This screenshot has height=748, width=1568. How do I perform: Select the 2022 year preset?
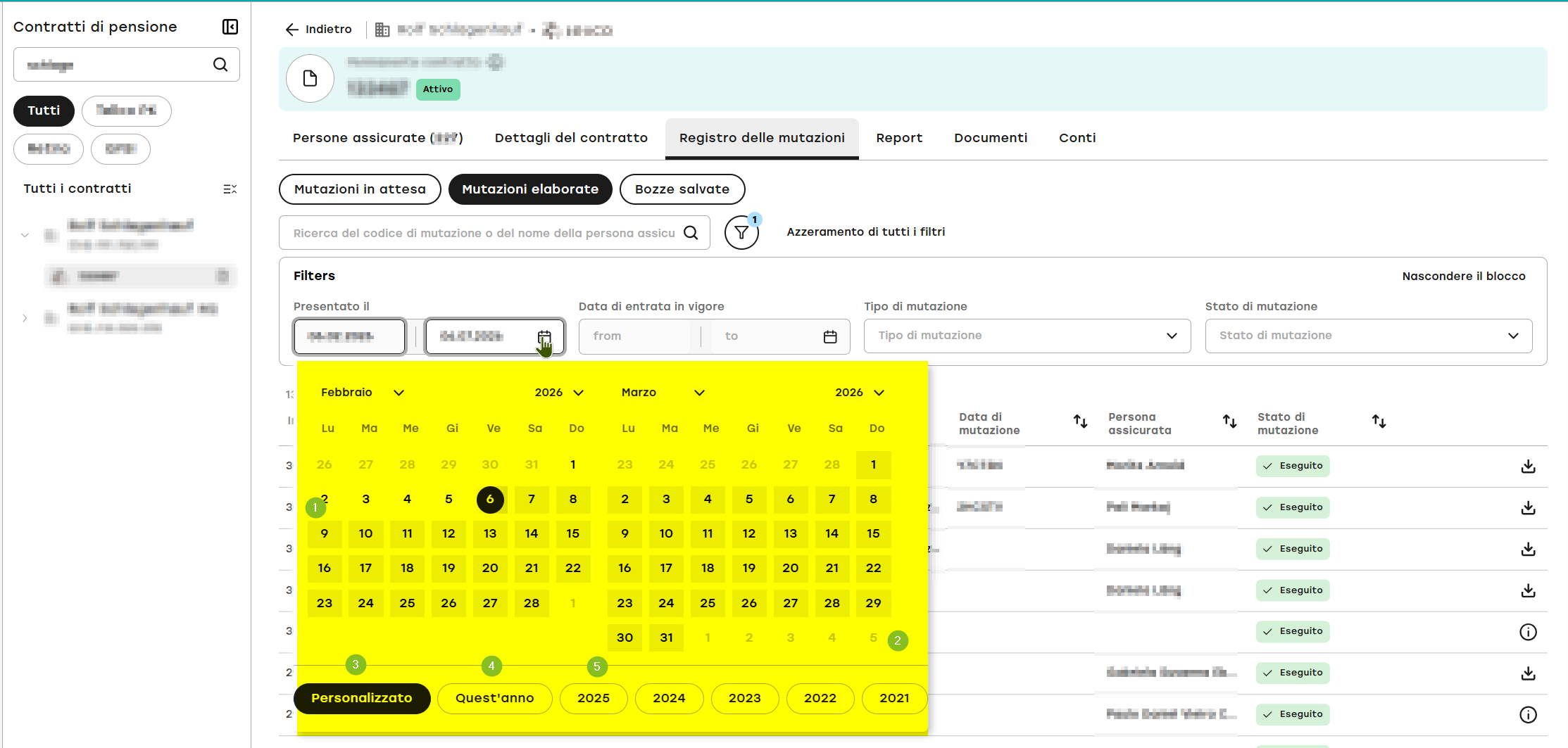[820, 699]
